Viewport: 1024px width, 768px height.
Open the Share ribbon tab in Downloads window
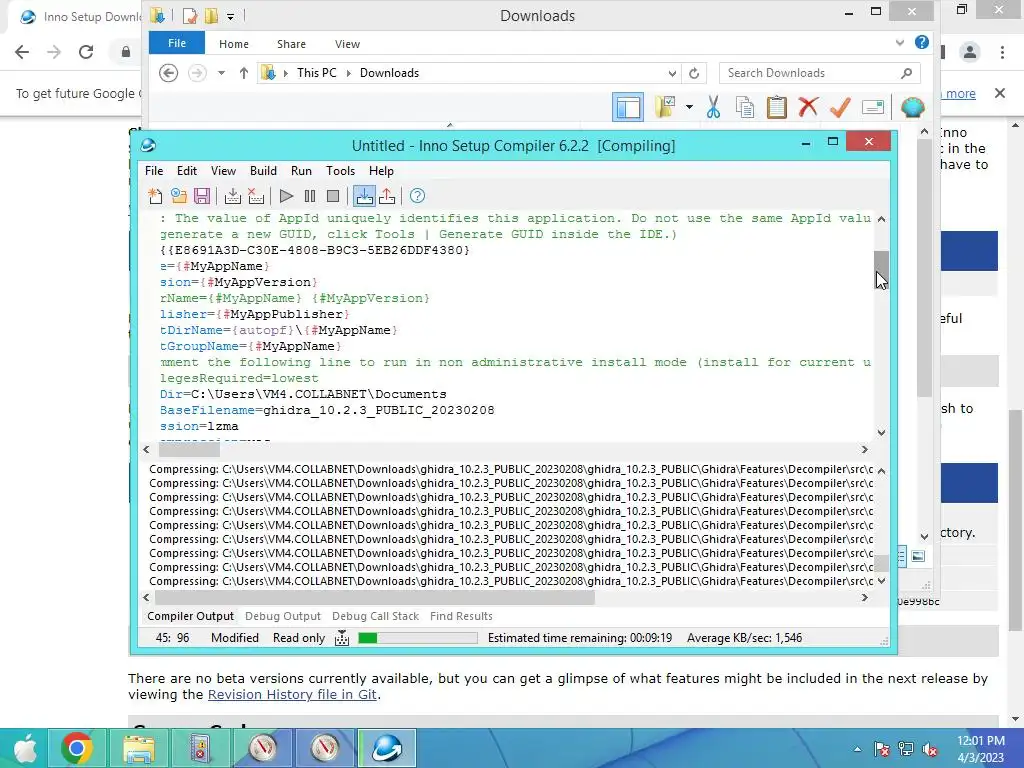291,44
